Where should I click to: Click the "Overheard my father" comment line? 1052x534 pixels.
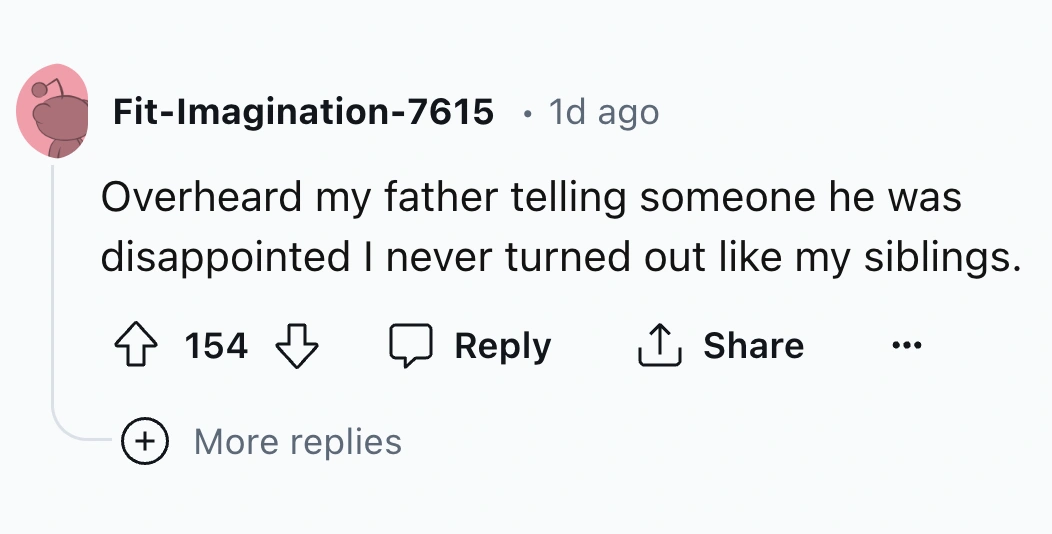tap(530, 197)
